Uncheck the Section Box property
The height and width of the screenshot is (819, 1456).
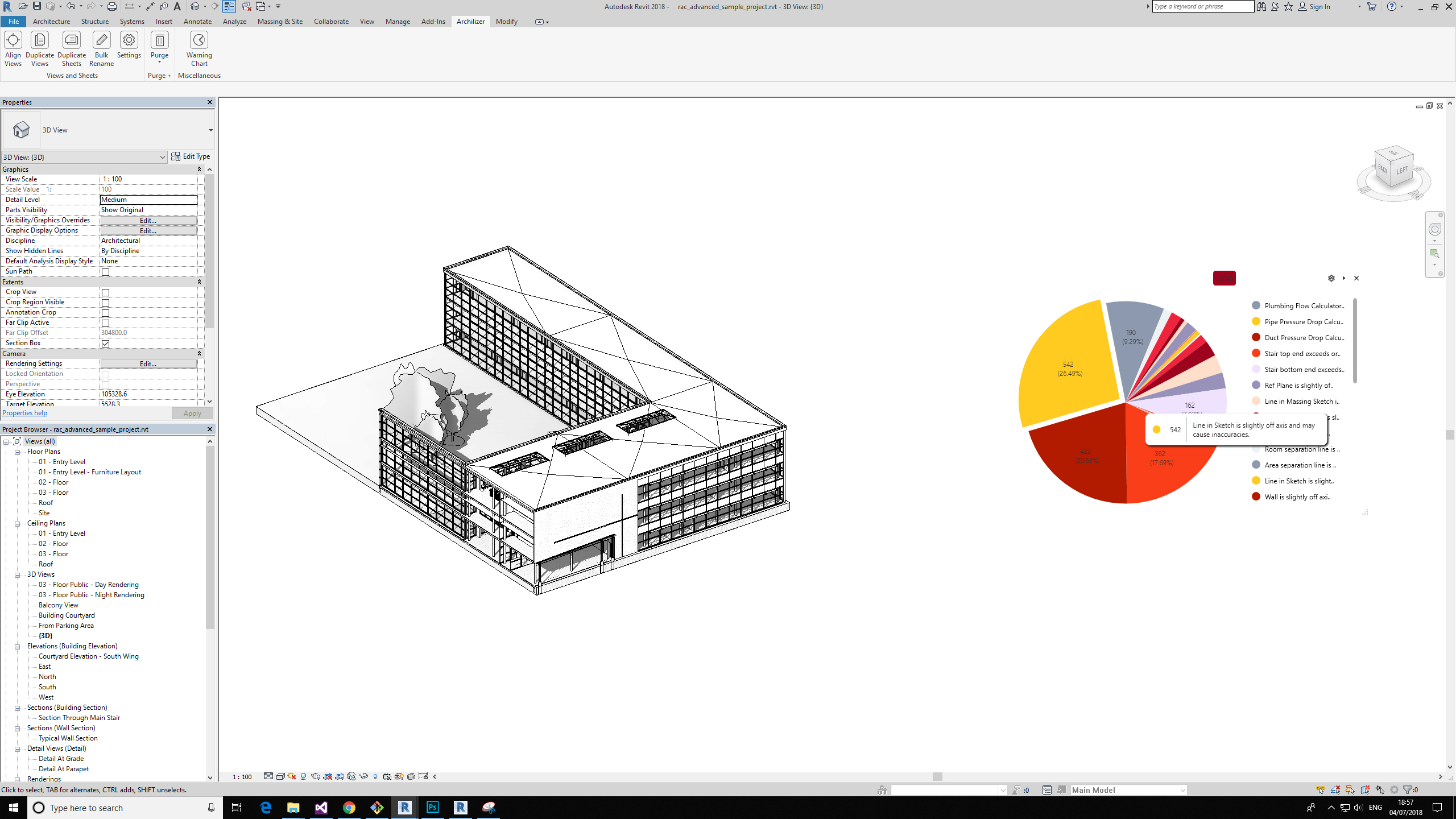105,344
